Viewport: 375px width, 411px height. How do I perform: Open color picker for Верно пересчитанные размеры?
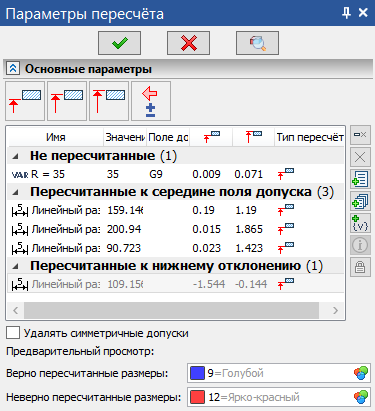click(x=361, y=373)
